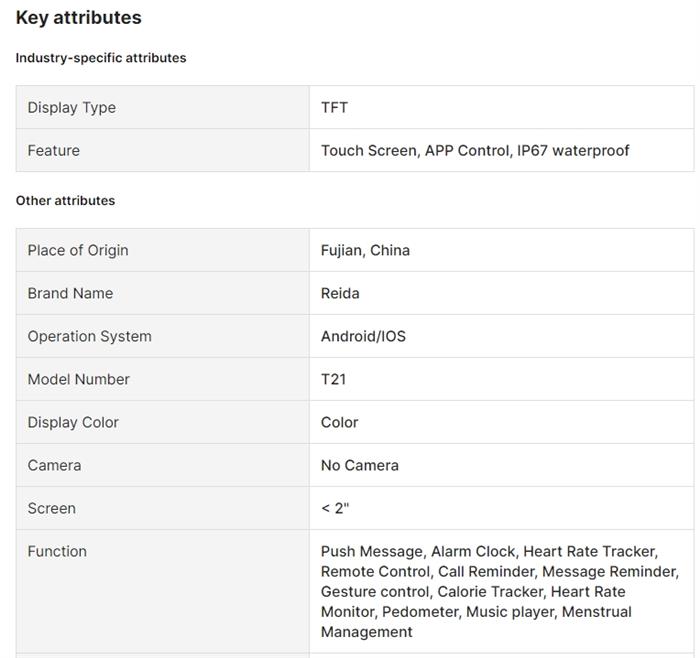Select the Industry-specific attributes subheading
Screen dimensions: 700x658
101,58
